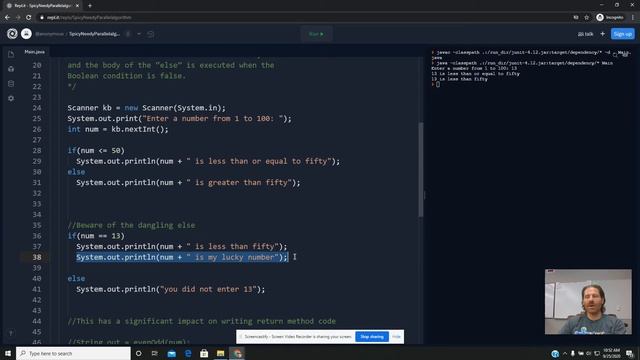Open Edge browser on taskbar
640x360 pixels.
[188, 353]
